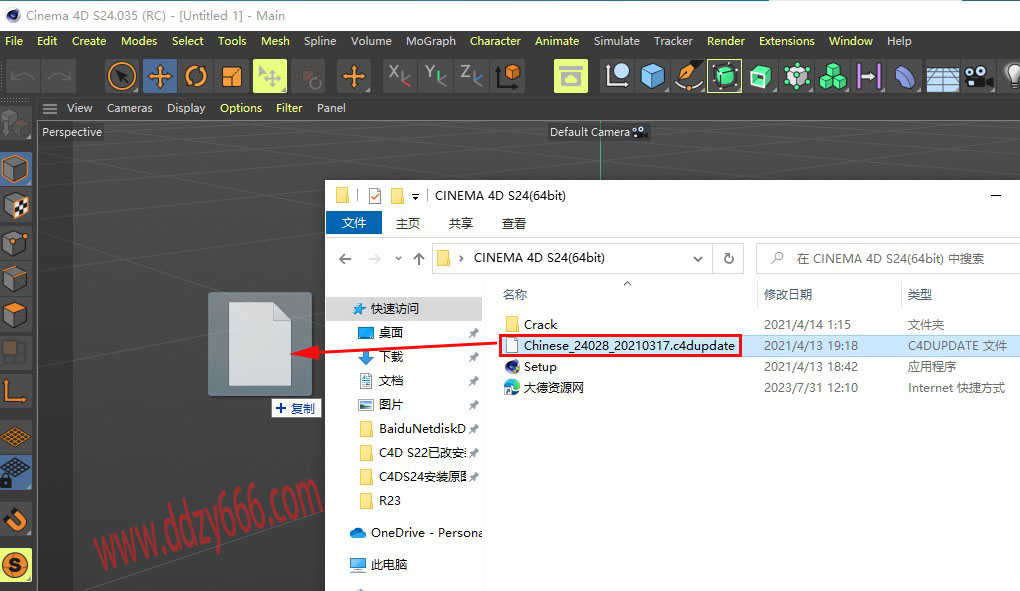Screen dimensions: 1020x591
Task: Click the Place tool icon
Action: (x=312, y=77)
